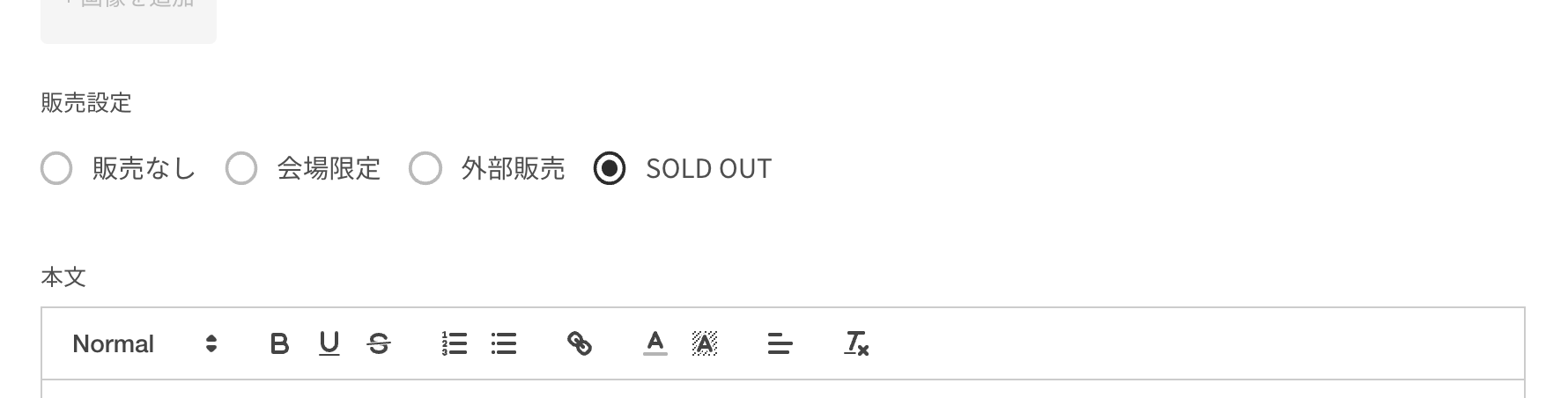Insert a hyperlink with link icon
This screenshot has width=1568, height=398.
point(580,343)
